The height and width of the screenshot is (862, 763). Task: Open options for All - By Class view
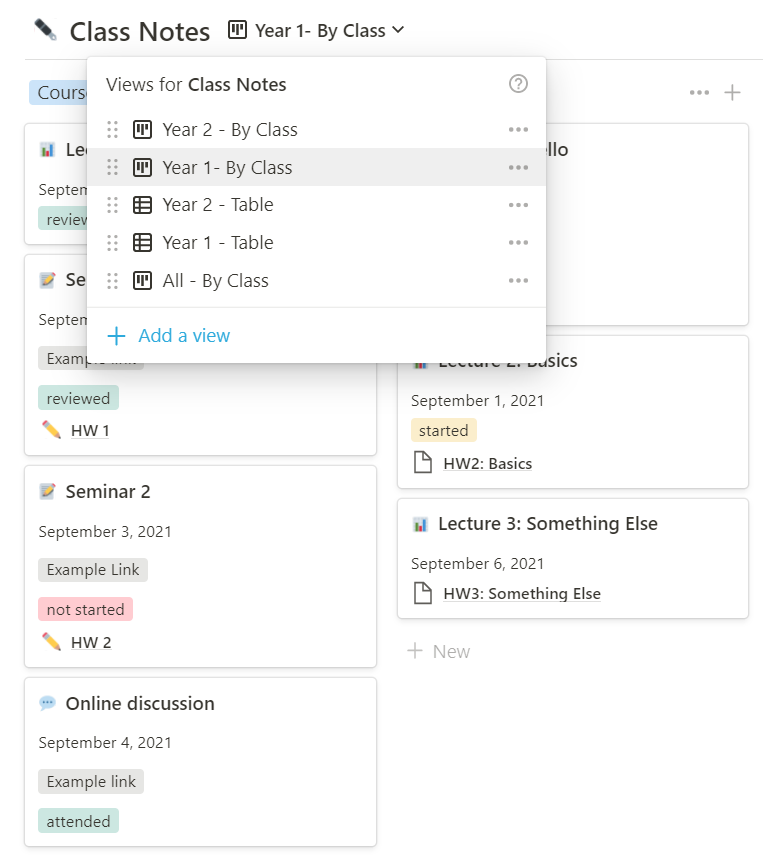518,281
